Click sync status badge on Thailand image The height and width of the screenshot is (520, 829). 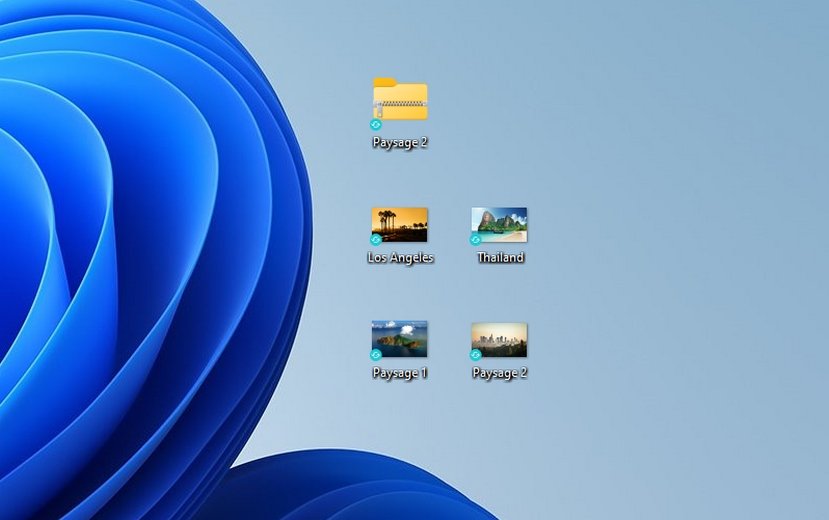click(x=475, y=240)
